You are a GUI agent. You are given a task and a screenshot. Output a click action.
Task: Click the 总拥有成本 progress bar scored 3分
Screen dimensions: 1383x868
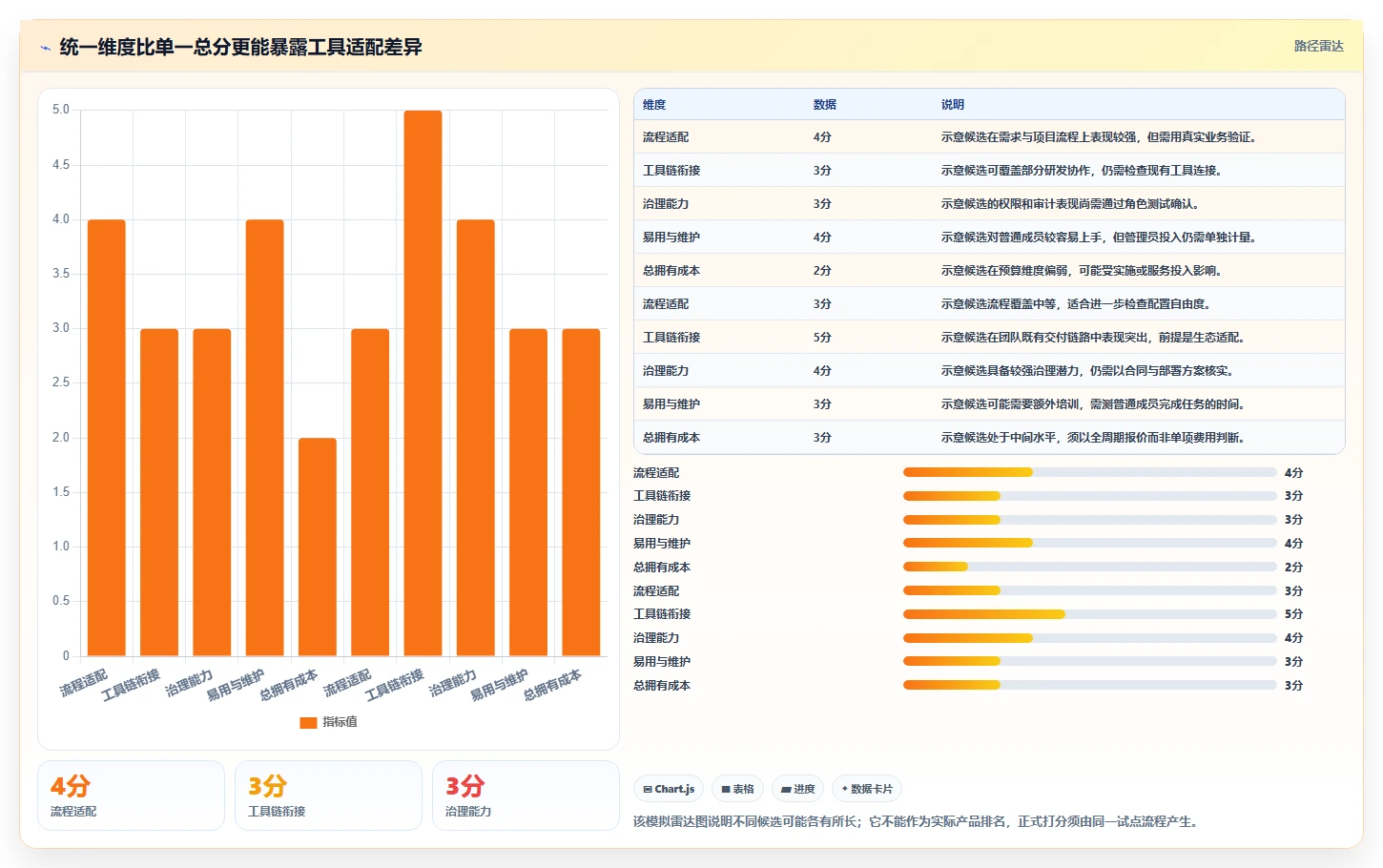(1089, 685)
